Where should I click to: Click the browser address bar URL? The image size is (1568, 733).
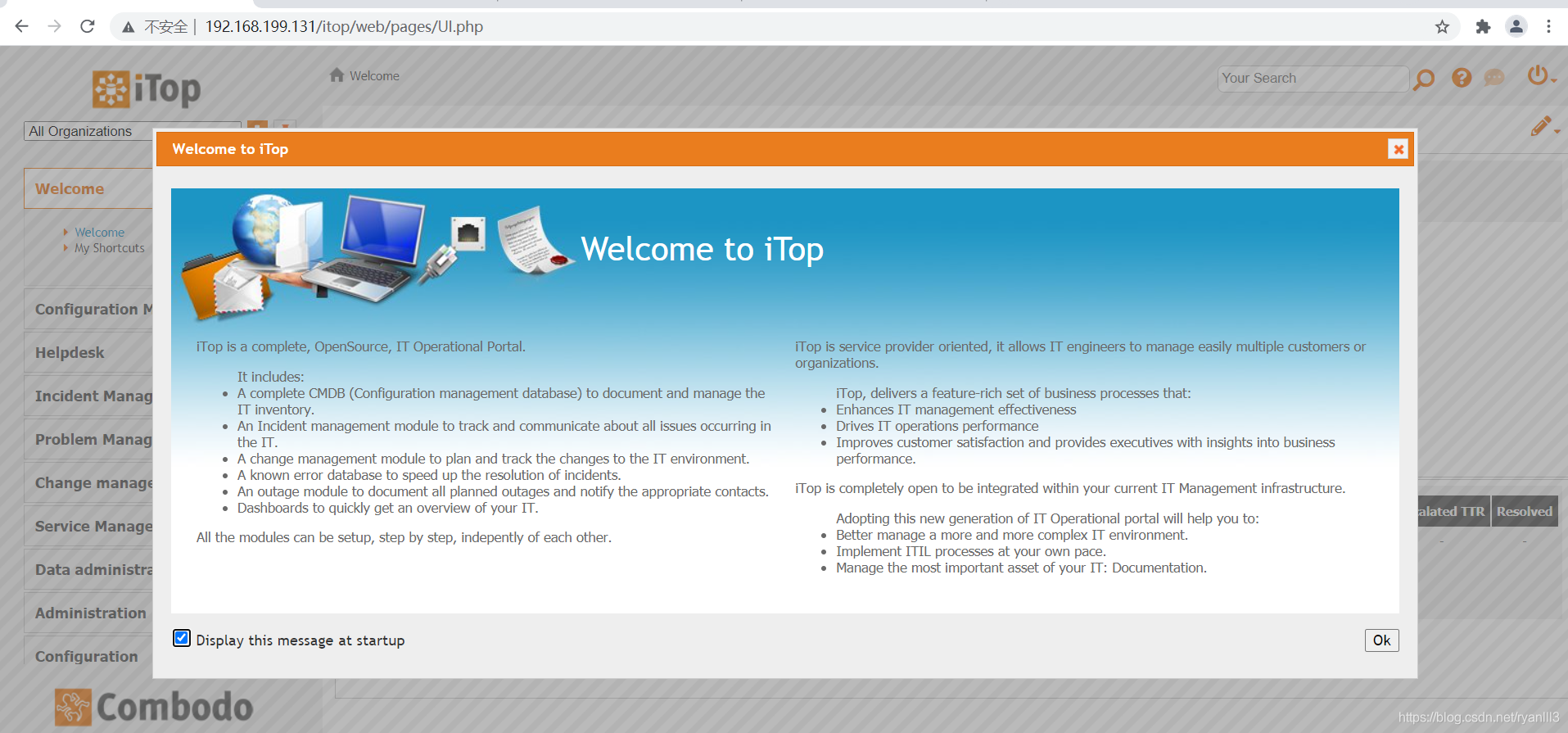point(344,27)
